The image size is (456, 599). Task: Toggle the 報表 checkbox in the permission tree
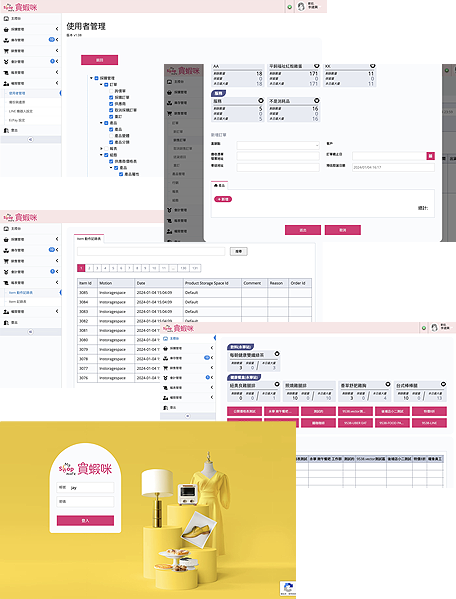(106, 149)
